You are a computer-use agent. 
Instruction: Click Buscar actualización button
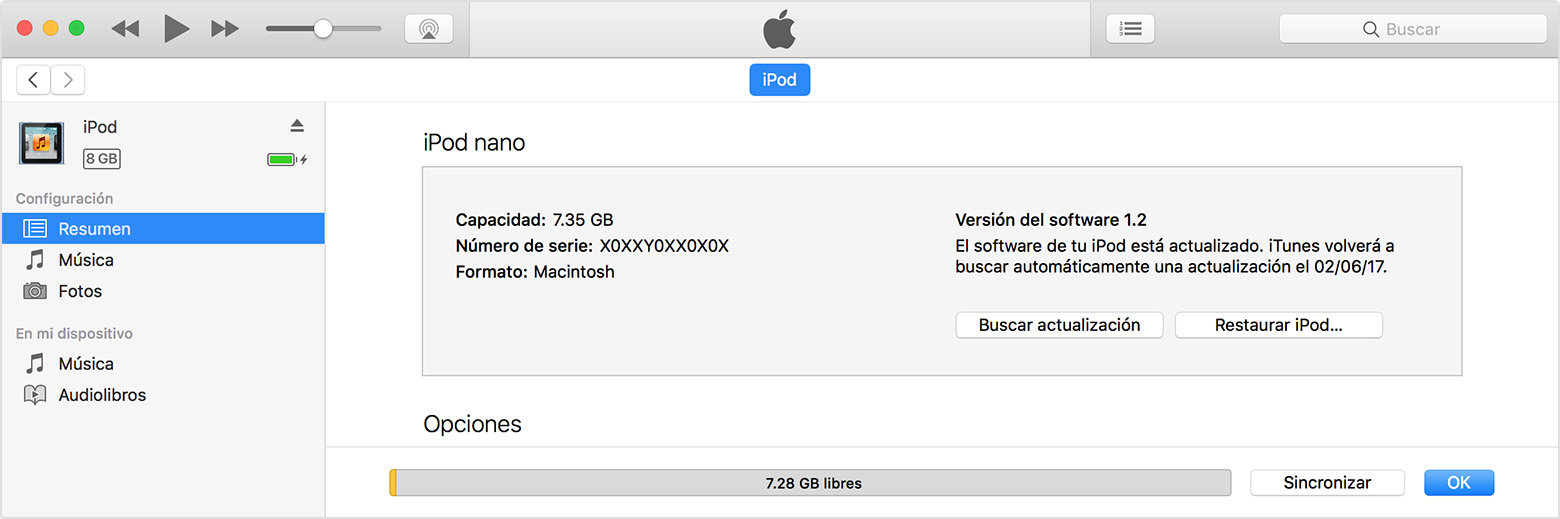click(1059, 325)
